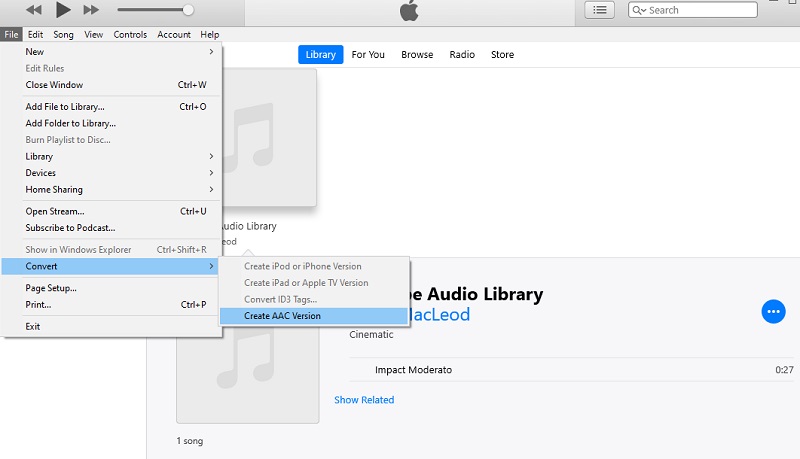Click the Show Related link
Image resolution: width=800 pixels, height=459 pixels.
(x=364, y=400)
